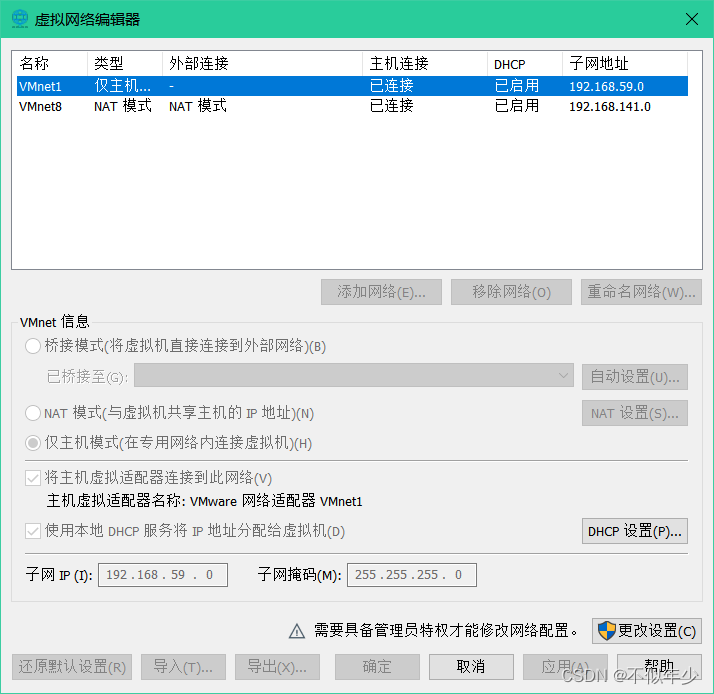Click the 帮助 button
Screen dimensions: 714x694
pos(659,667)
